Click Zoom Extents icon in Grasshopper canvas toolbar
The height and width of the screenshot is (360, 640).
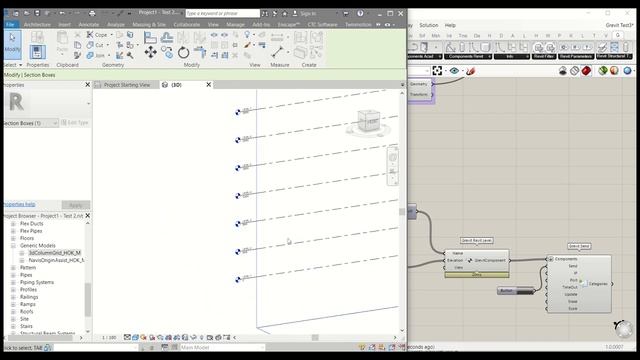[437, 71]
